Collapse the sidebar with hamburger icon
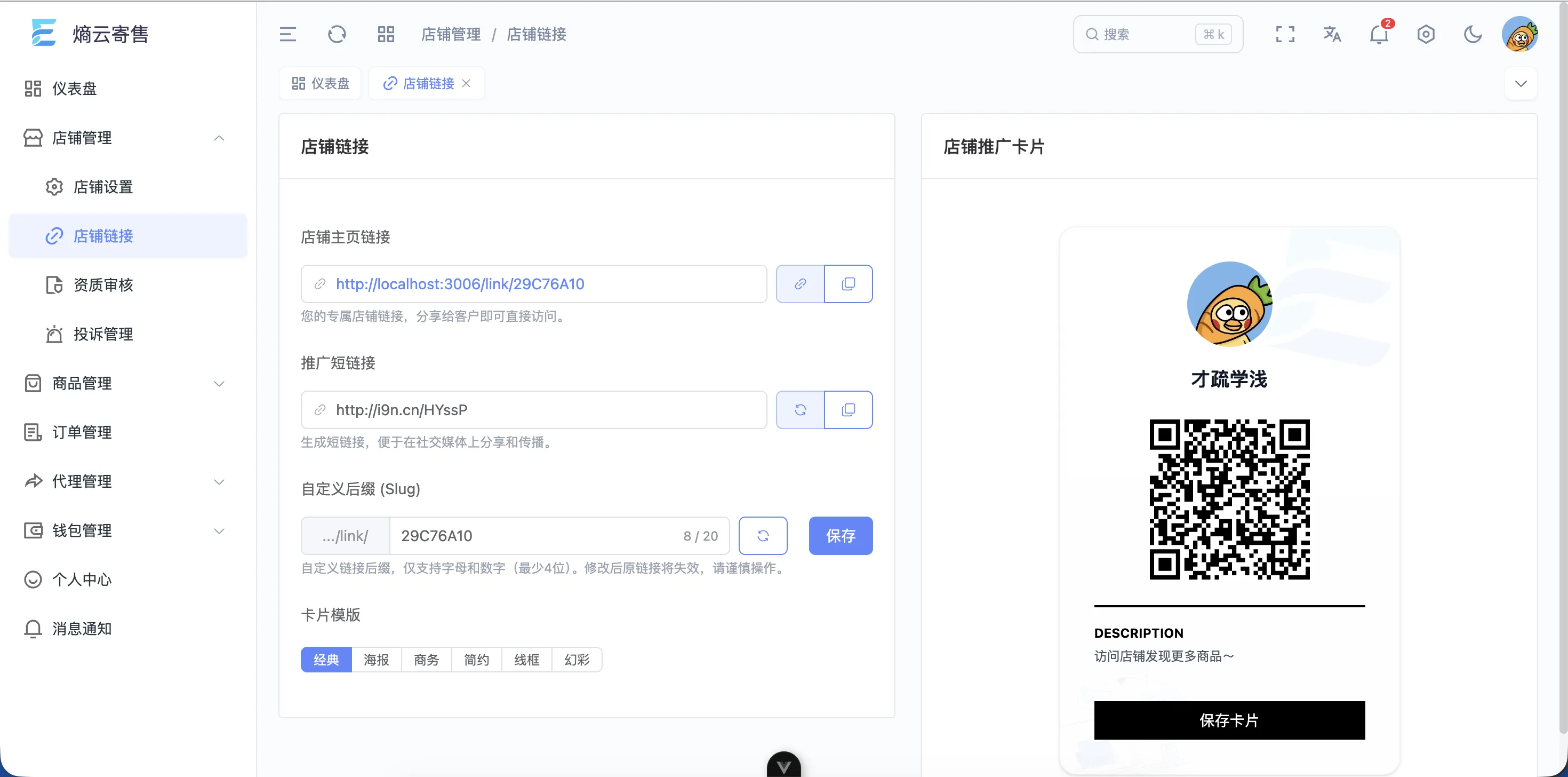This screenshot has height=777, width=1568. pyautogui.click(x=289, y=35)
